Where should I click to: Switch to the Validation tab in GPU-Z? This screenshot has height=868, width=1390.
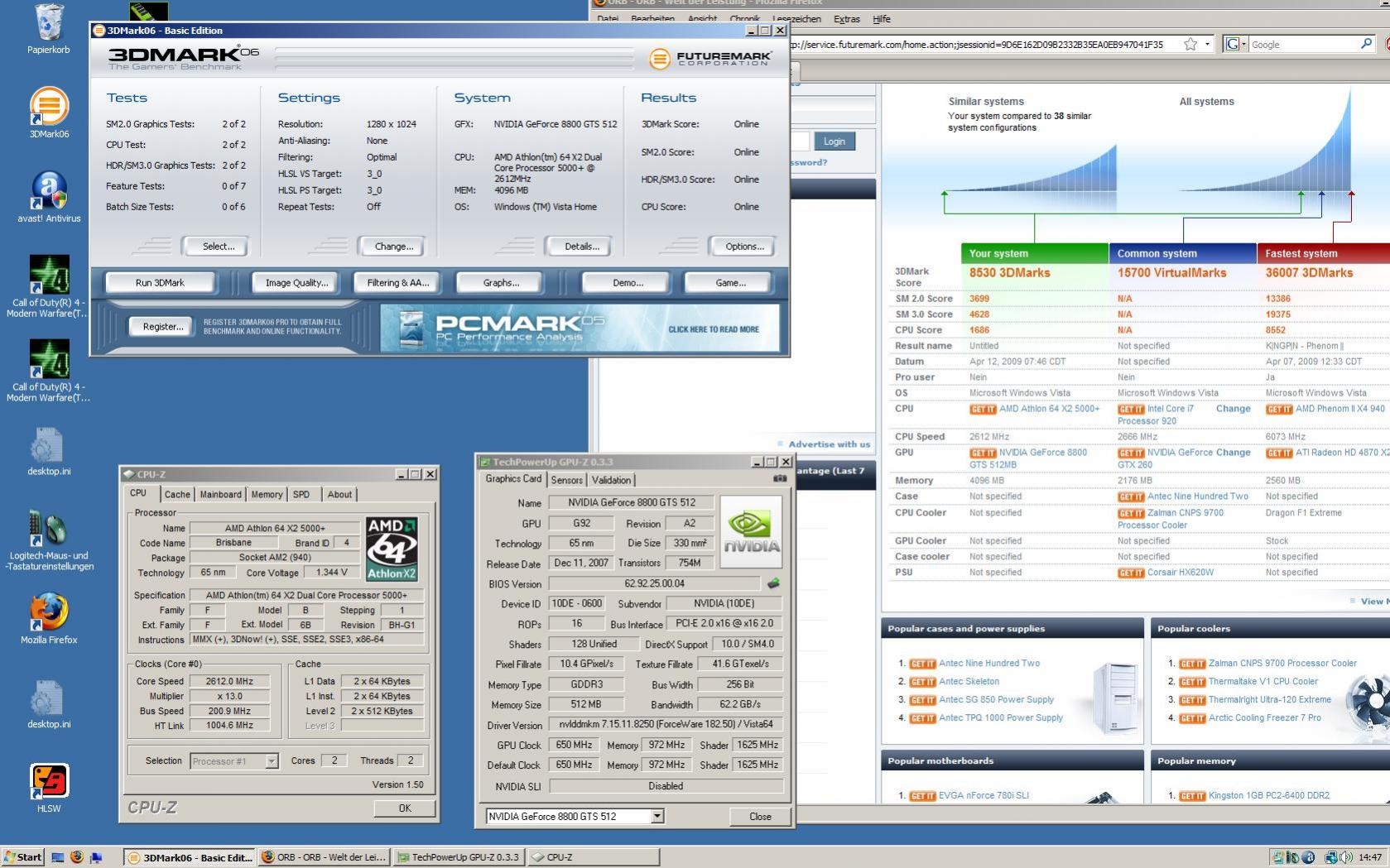pos(612,480)
